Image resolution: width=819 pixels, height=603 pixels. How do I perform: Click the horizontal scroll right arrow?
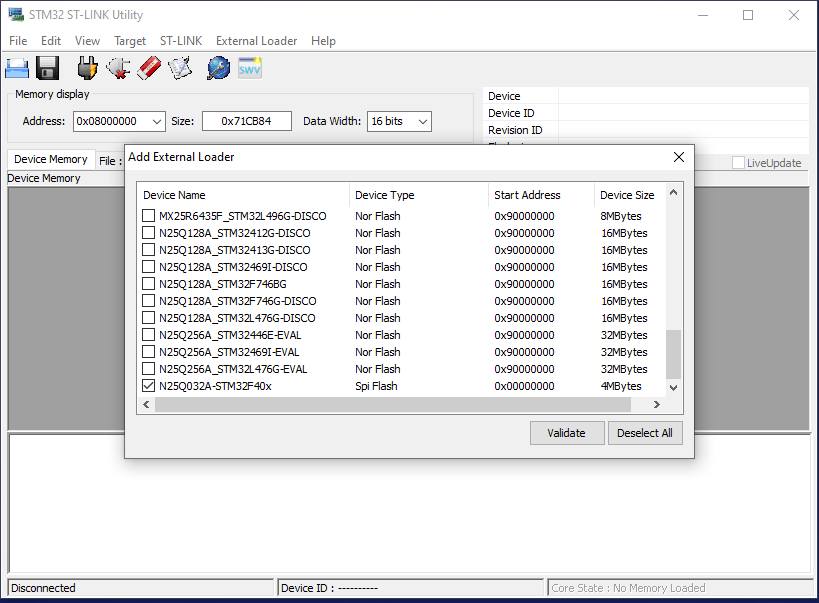657,404
